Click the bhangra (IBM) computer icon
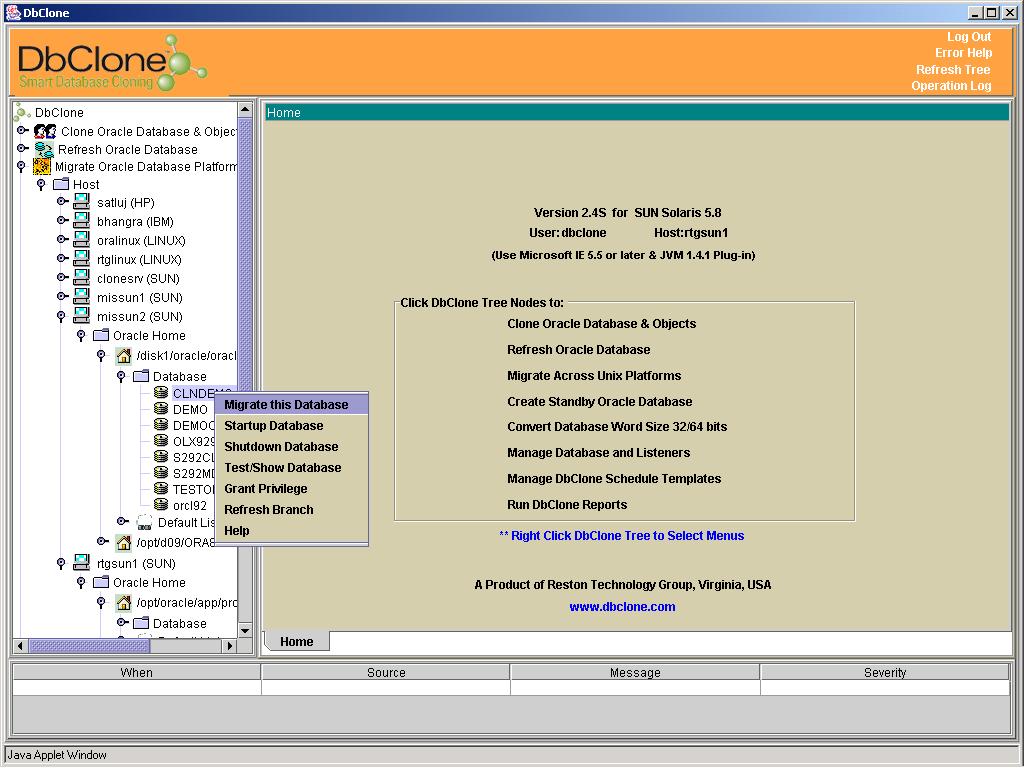Viewport: 1024px width, 768px height. (x=82, y=221)
